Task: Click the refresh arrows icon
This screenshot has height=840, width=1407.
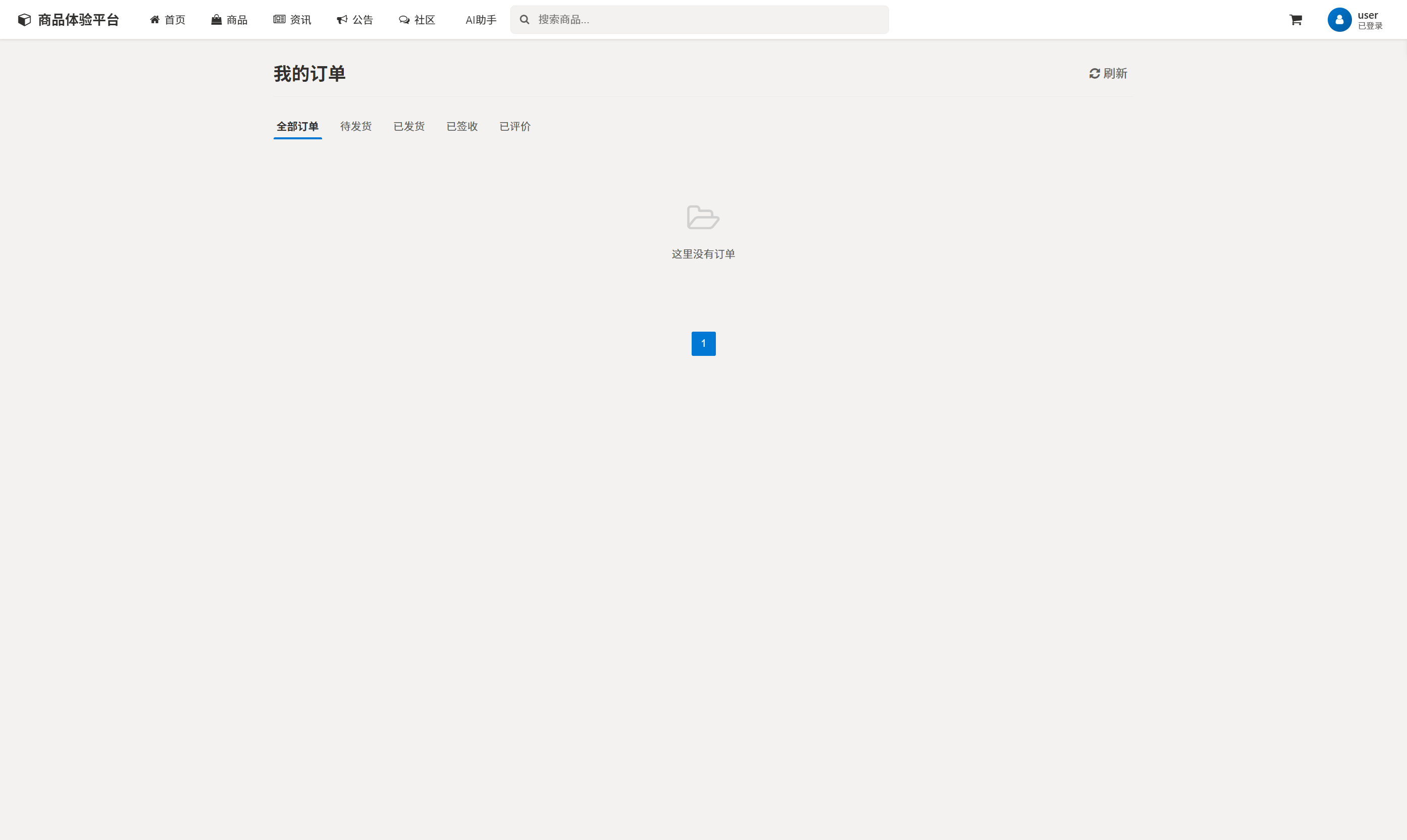Action: coord(1094,74)
